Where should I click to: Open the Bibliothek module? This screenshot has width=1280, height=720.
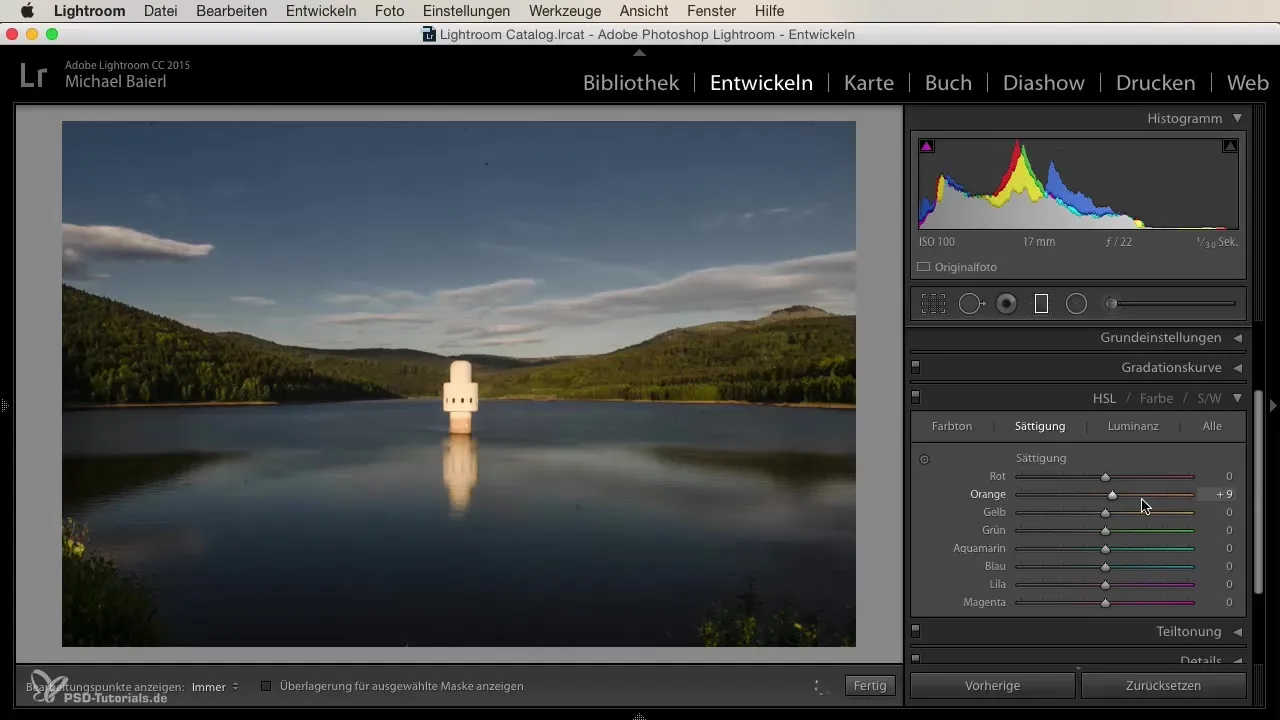pos(631,83)
